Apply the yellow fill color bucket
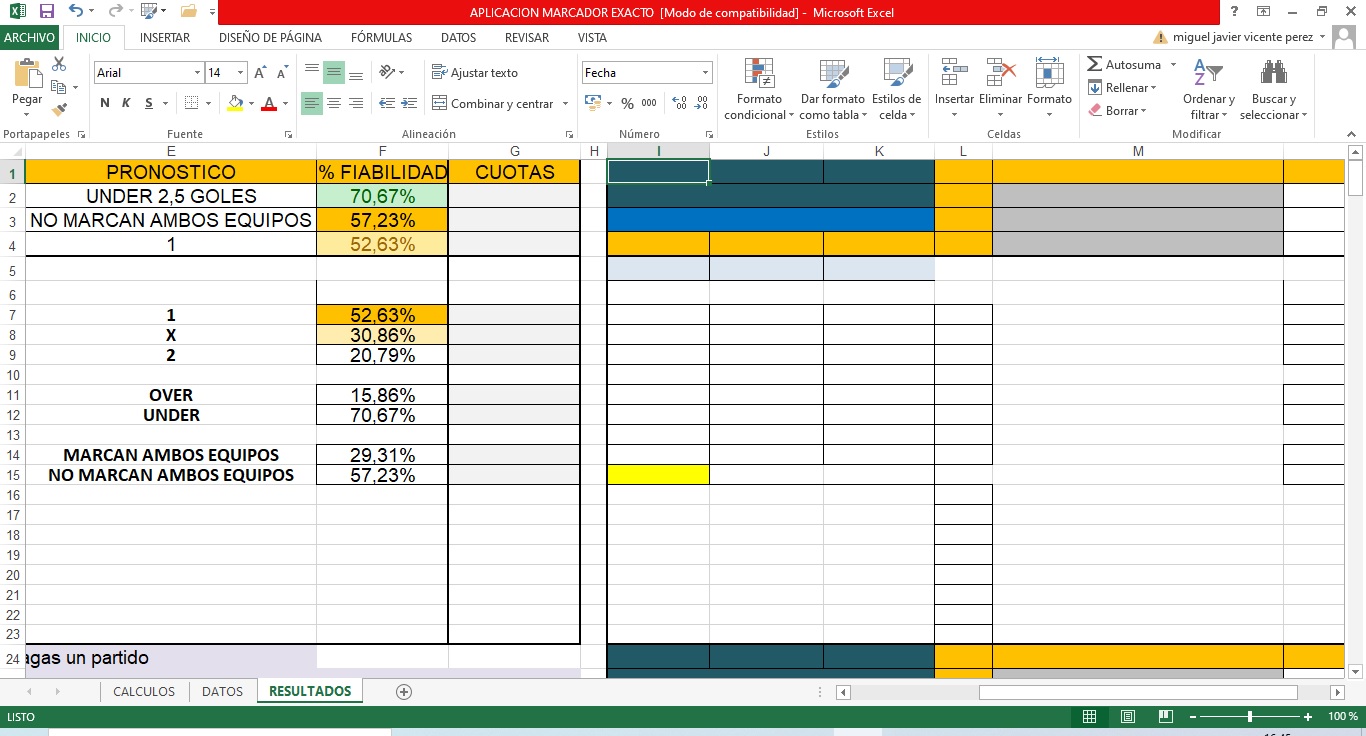1366x736 pixels. coord(235,103)
